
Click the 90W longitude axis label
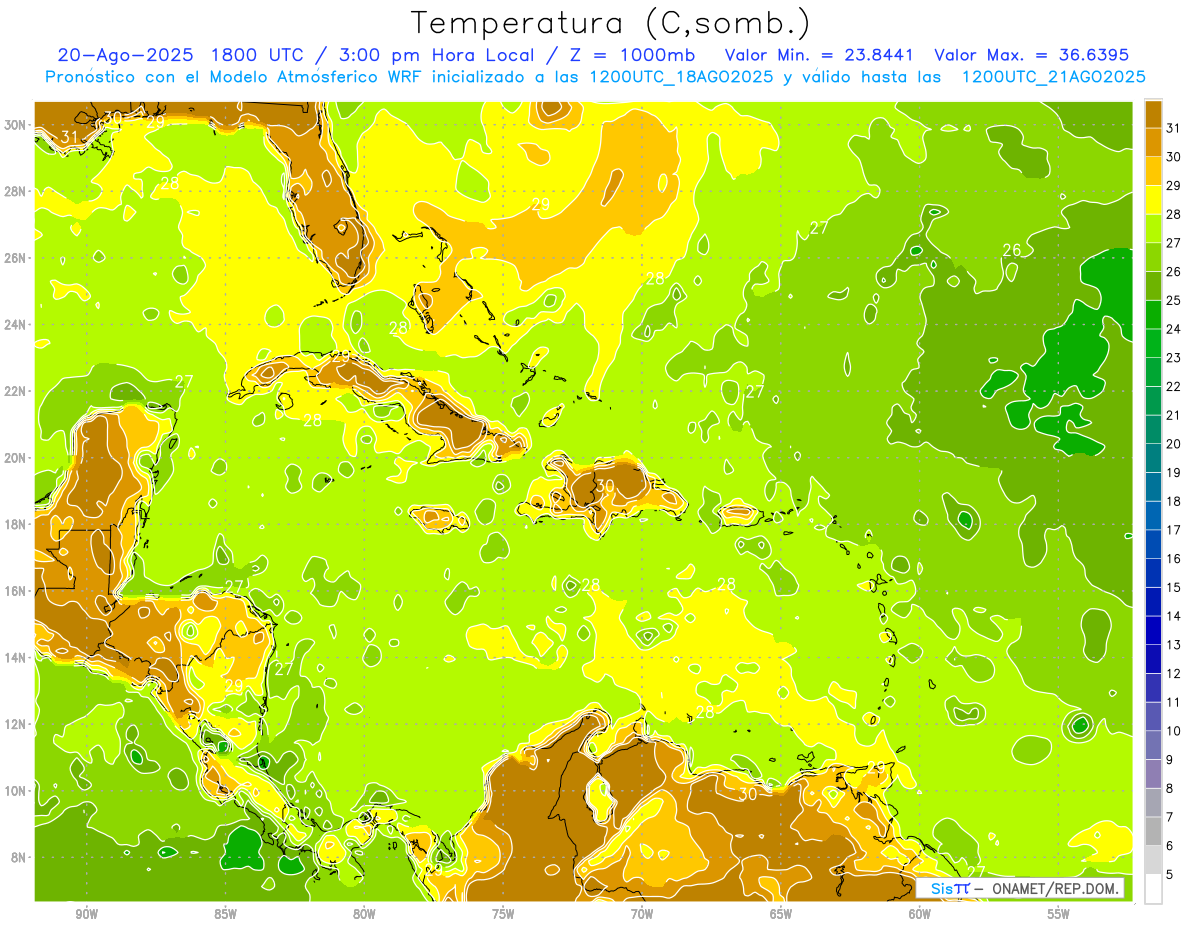[x=87, y=914]
